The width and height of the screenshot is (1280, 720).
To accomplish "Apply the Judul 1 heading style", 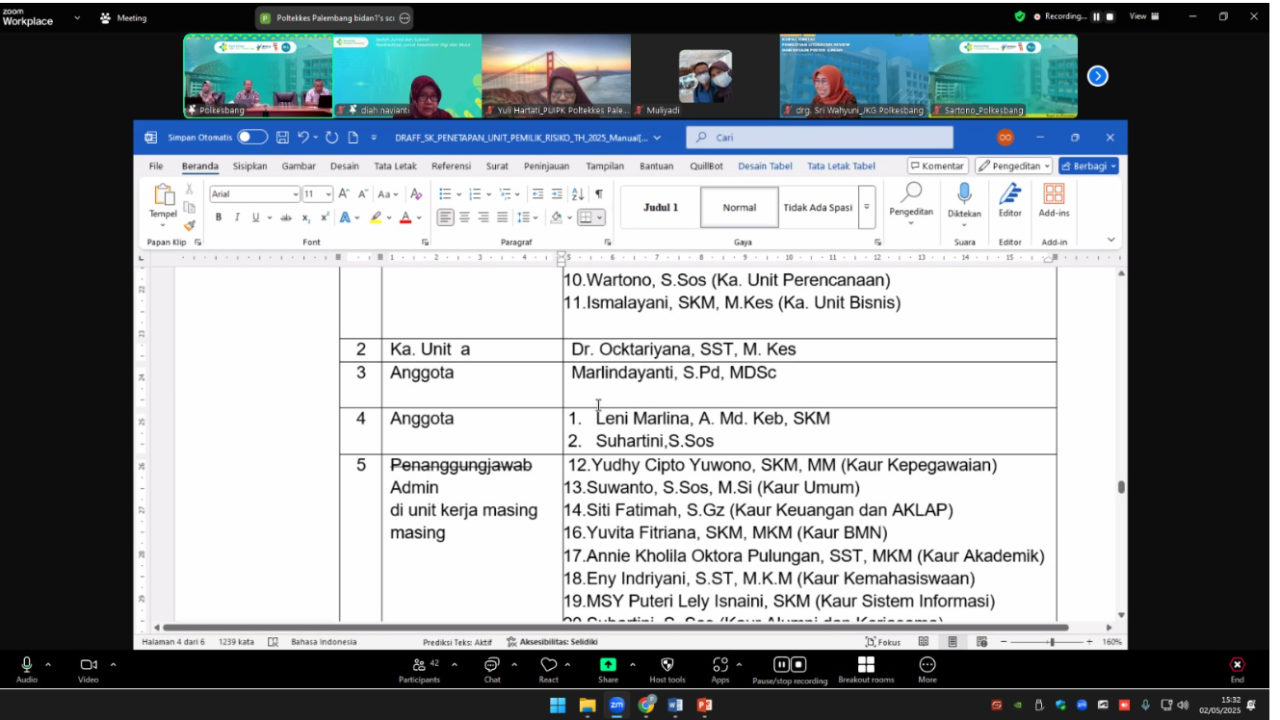I will [660, 208].
